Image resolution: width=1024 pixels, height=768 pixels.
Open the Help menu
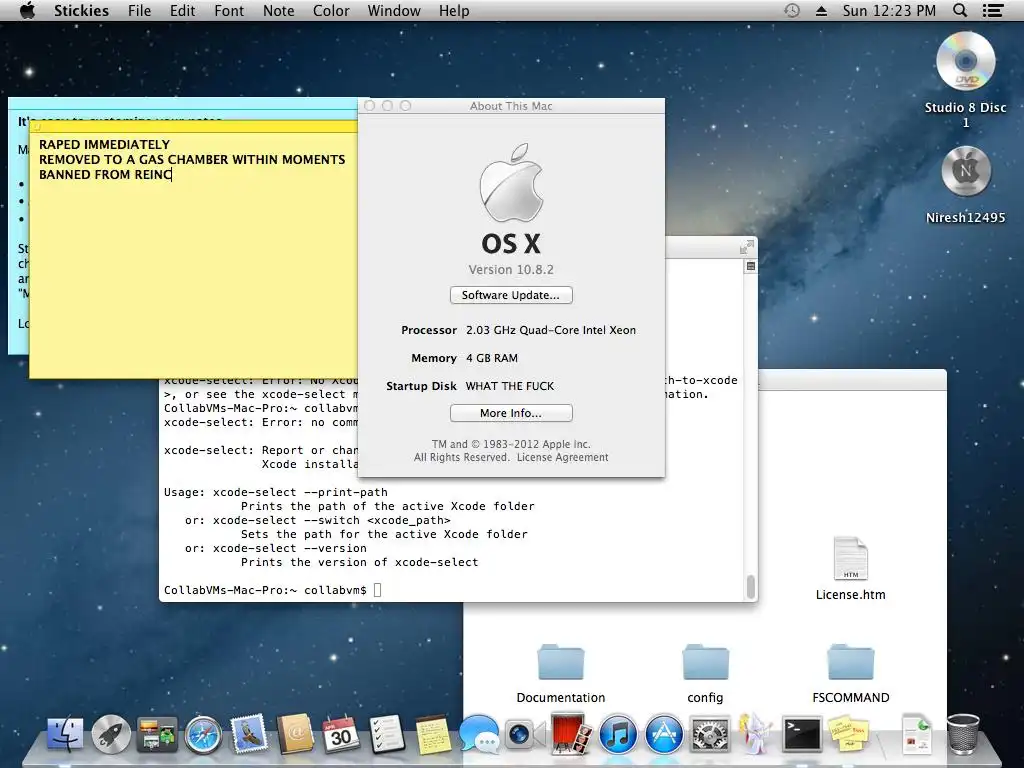pos(454,10)
